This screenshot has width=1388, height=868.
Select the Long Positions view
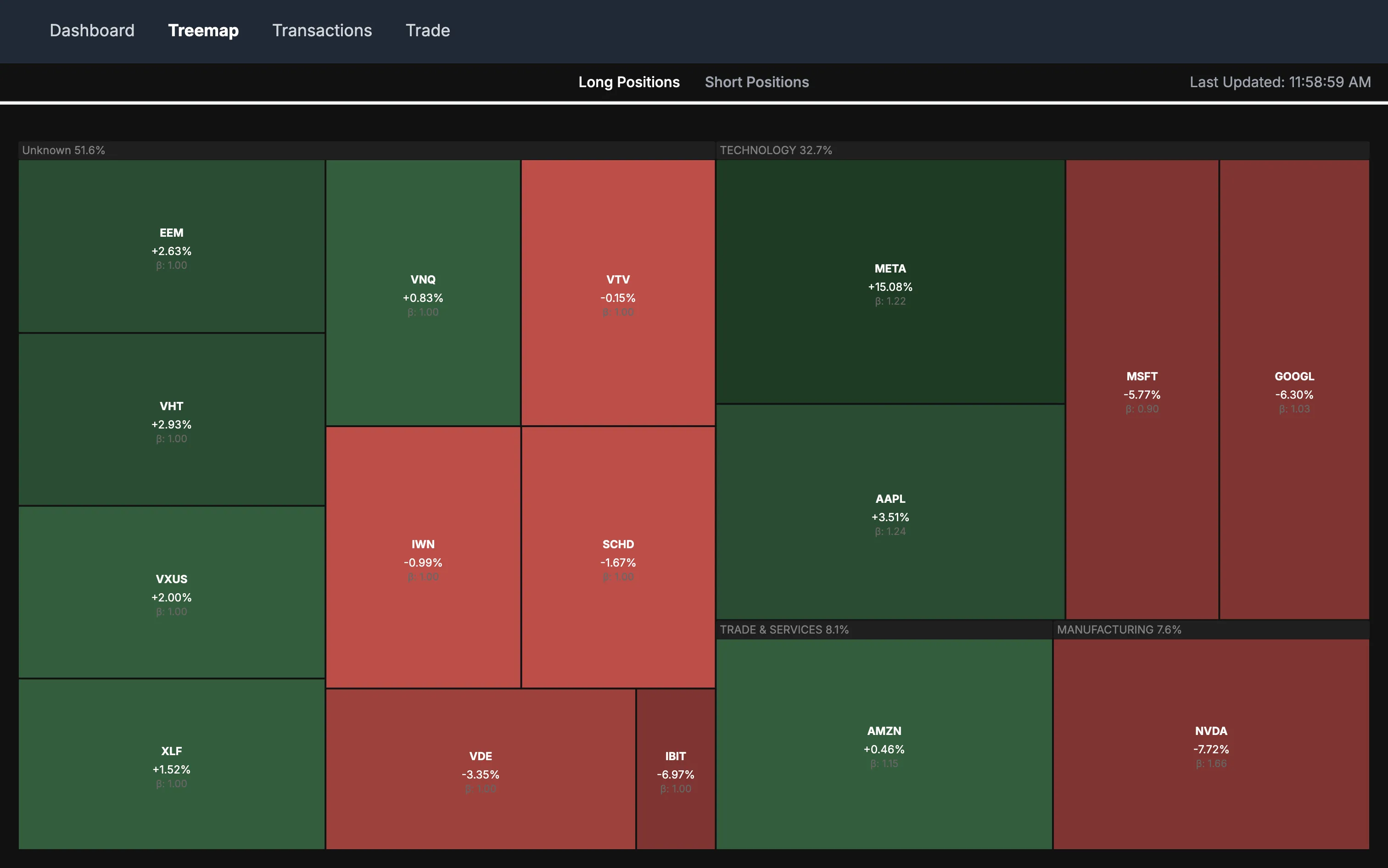point(629,82)
